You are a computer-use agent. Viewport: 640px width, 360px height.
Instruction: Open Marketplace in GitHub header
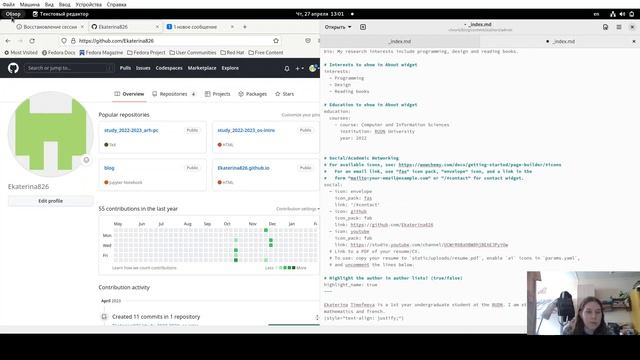click(202, 68)
